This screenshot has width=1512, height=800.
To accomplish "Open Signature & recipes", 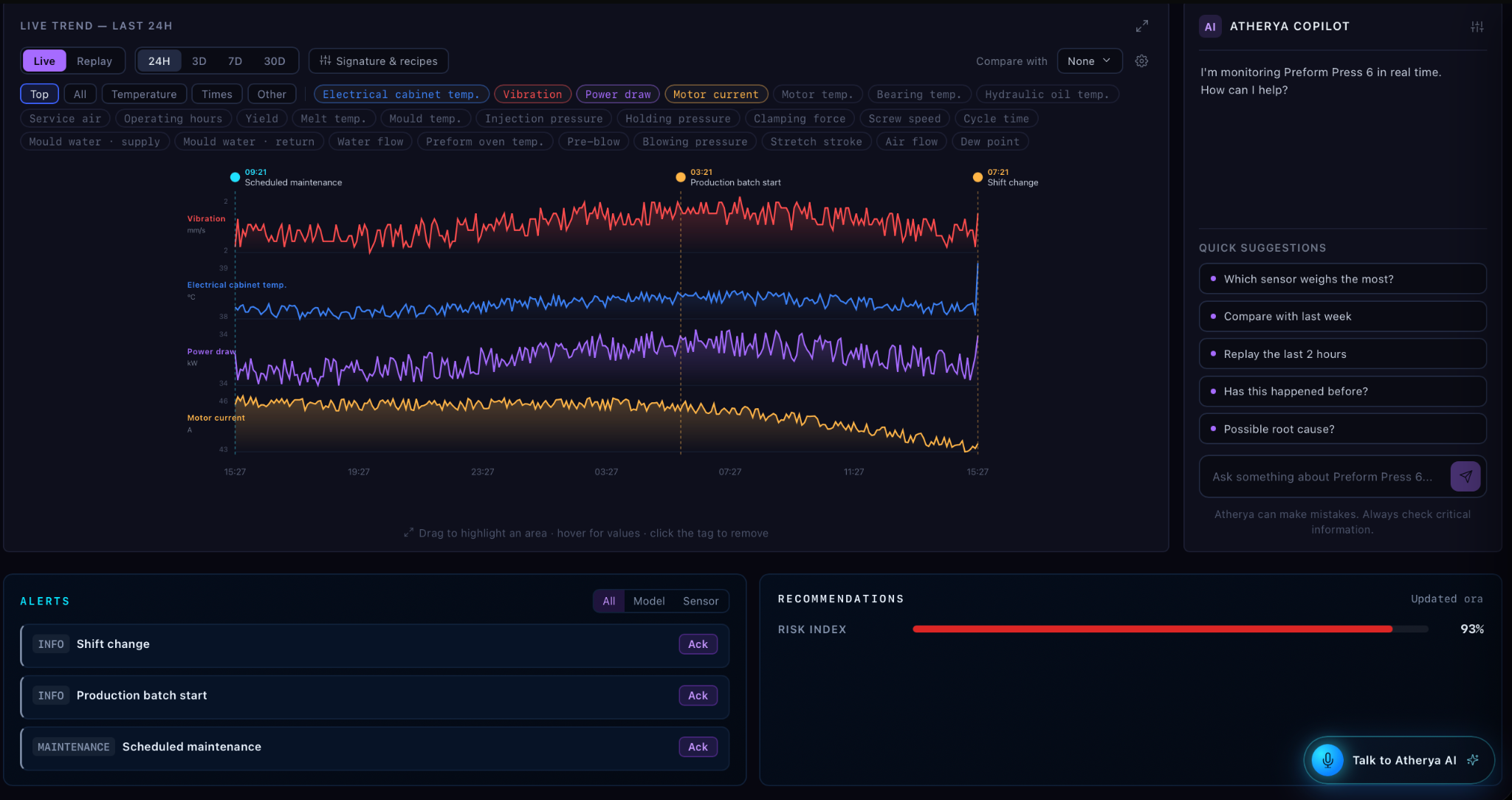I will click(x=379, y=61).
